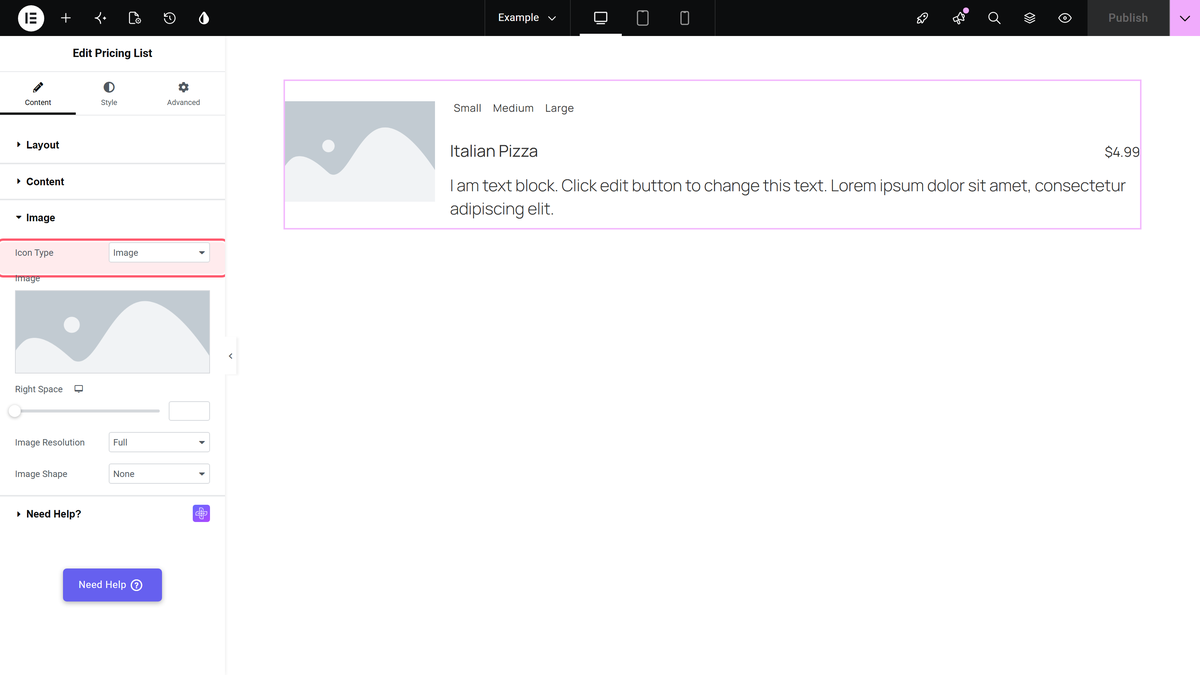Click the purple help widget icon

(201, 514)
